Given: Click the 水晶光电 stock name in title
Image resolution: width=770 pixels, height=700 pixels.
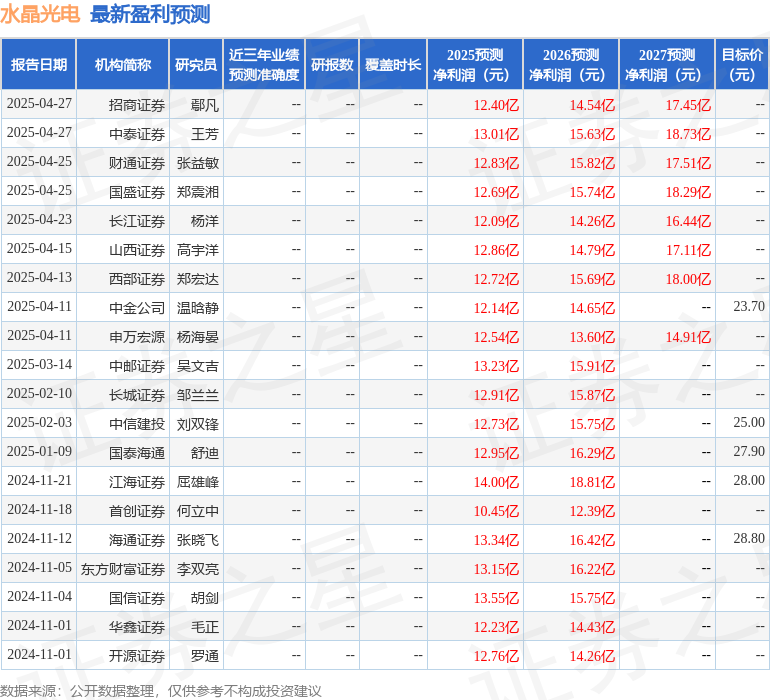Looking at the screenshot, I should coord(40,14).
